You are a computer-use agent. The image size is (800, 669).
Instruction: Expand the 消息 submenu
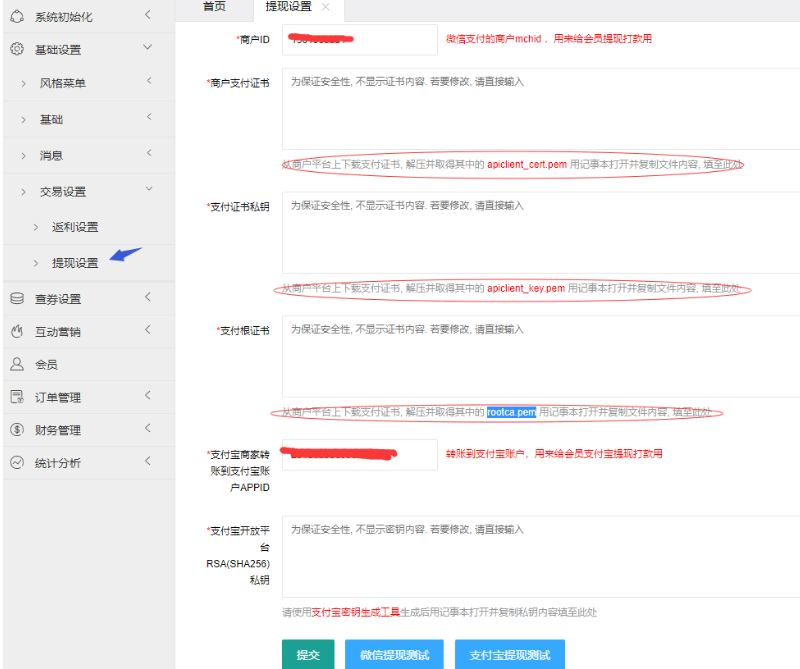(x=51, y=155)
